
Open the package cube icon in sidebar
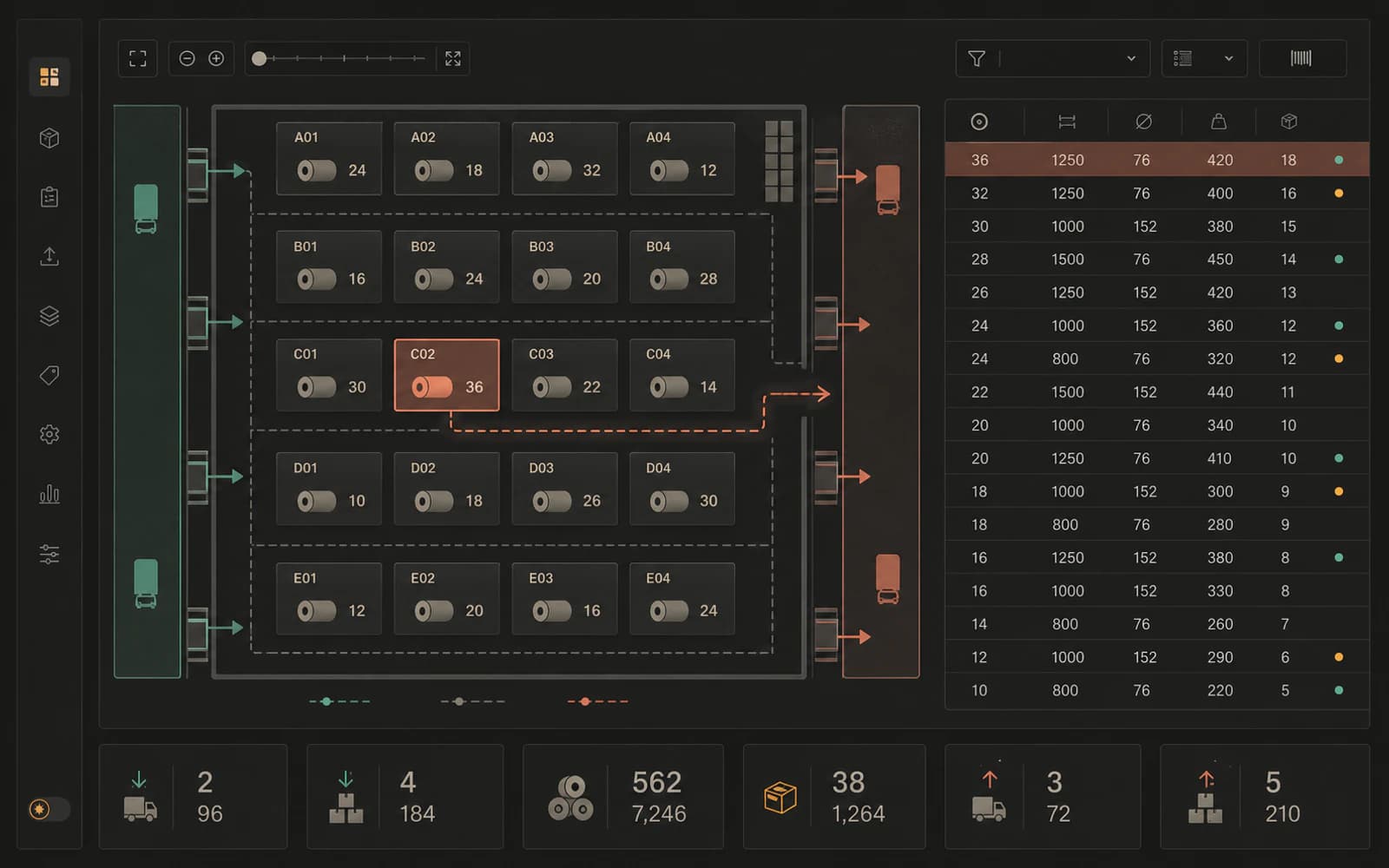pyautogui.click(x=49, y=138)
